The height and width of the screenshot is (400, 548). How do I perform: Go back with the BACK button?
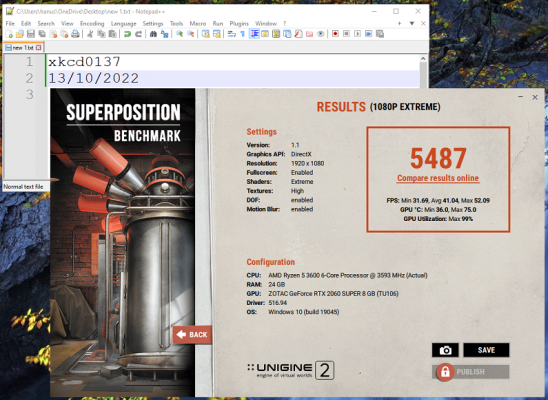tap(192, 335)
